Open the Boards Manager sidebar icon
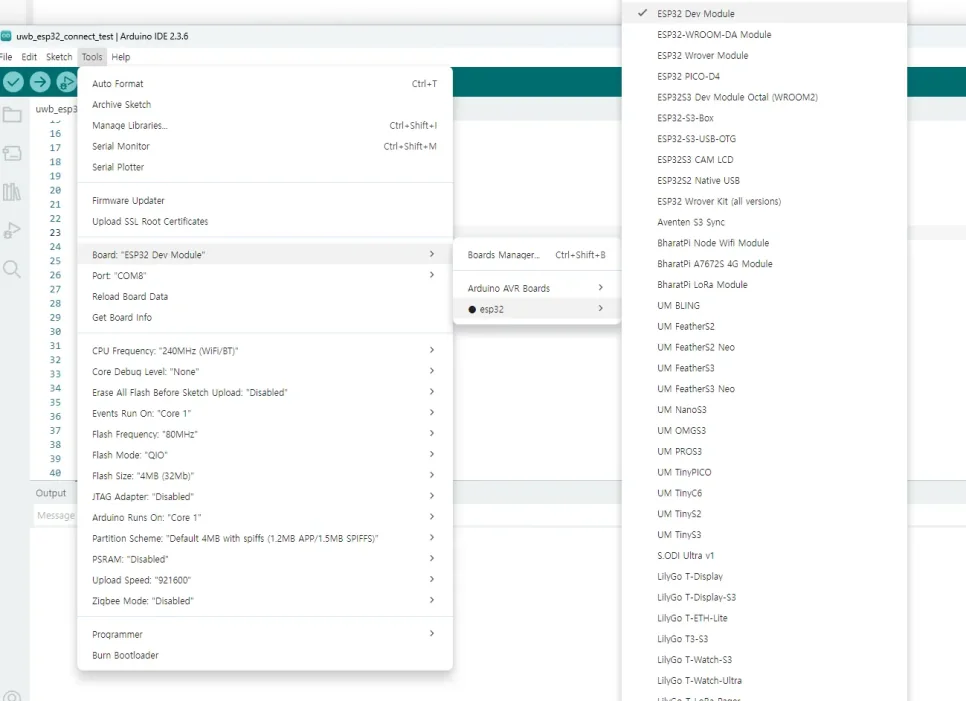The height and width of the screenshot is (701, 966). [x=12, y=153]
